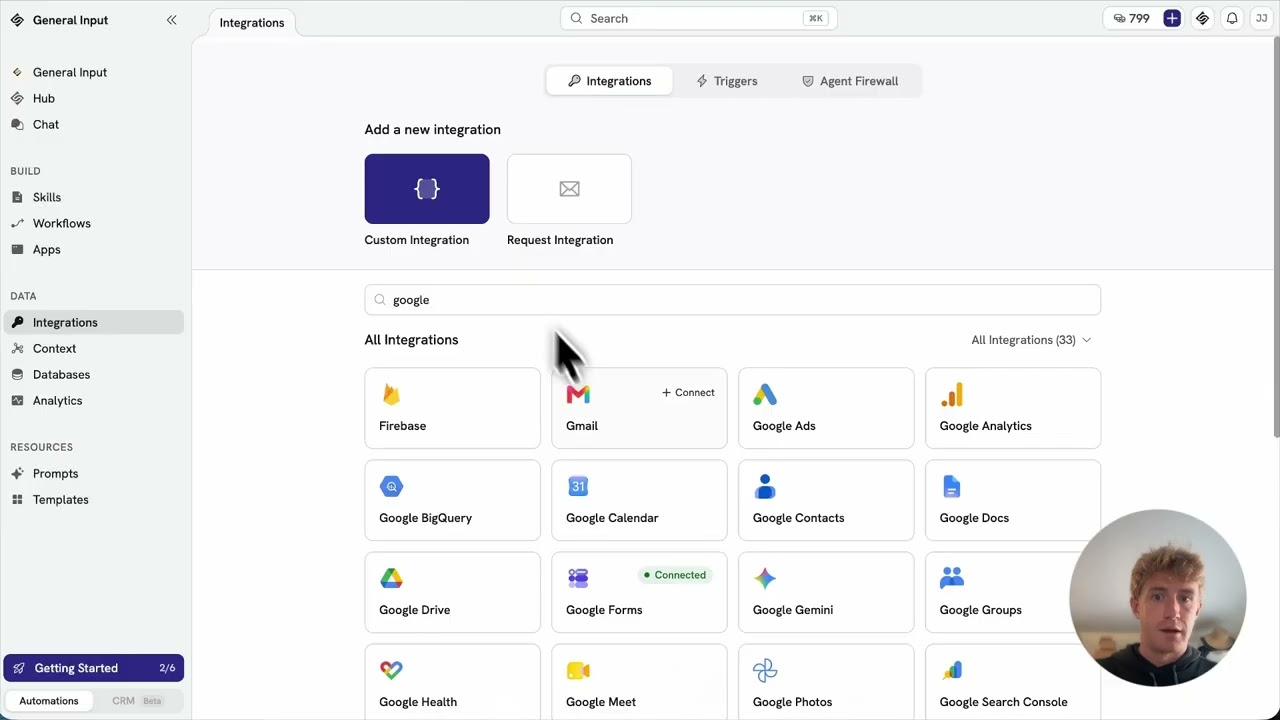
Task: Click the "Google Docs" card label
Action: pyautogui.click(x=975, y=518)
